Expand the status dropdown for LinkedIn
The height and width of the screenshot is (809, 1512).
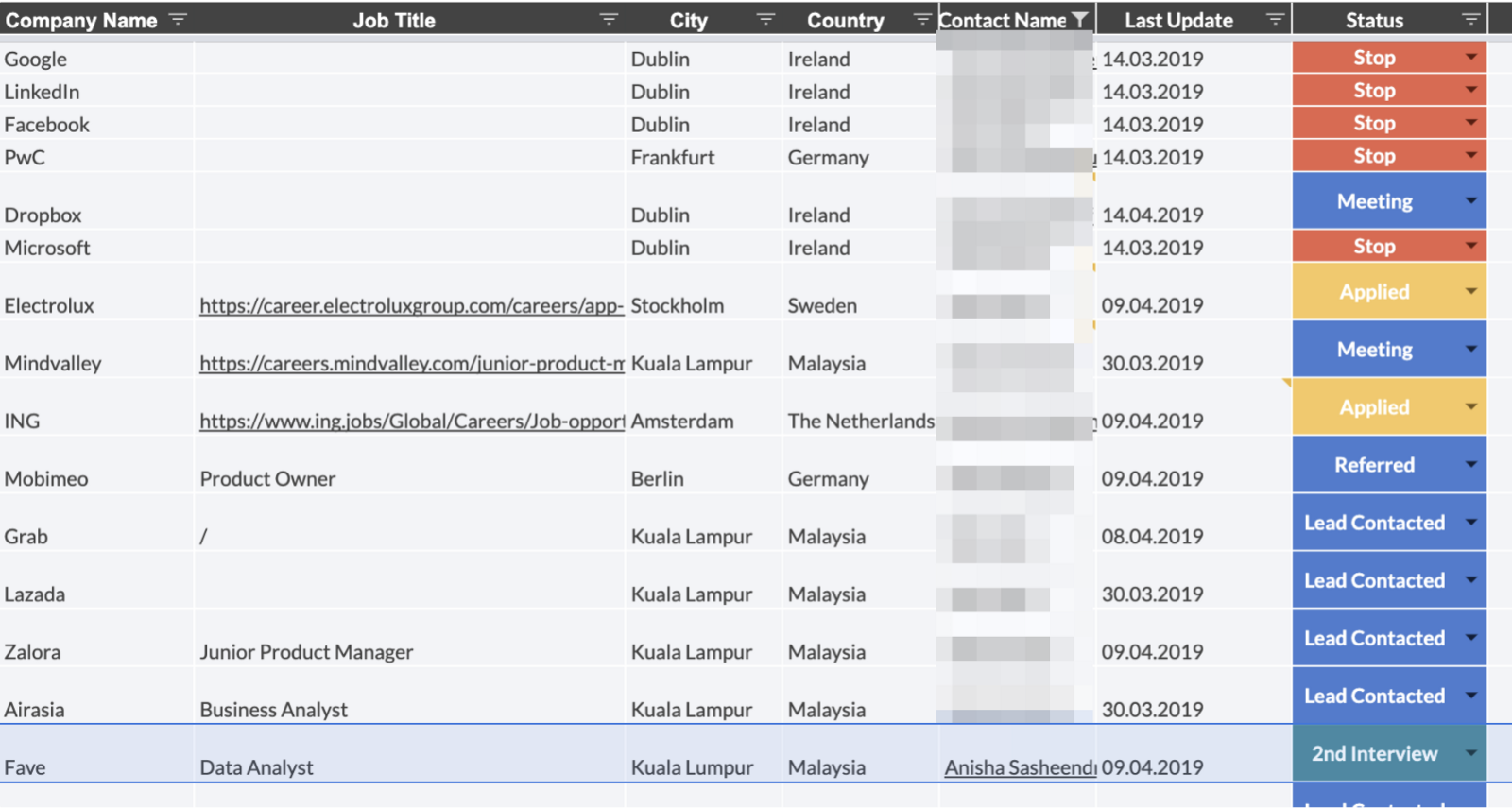(x=1470, y=90)
